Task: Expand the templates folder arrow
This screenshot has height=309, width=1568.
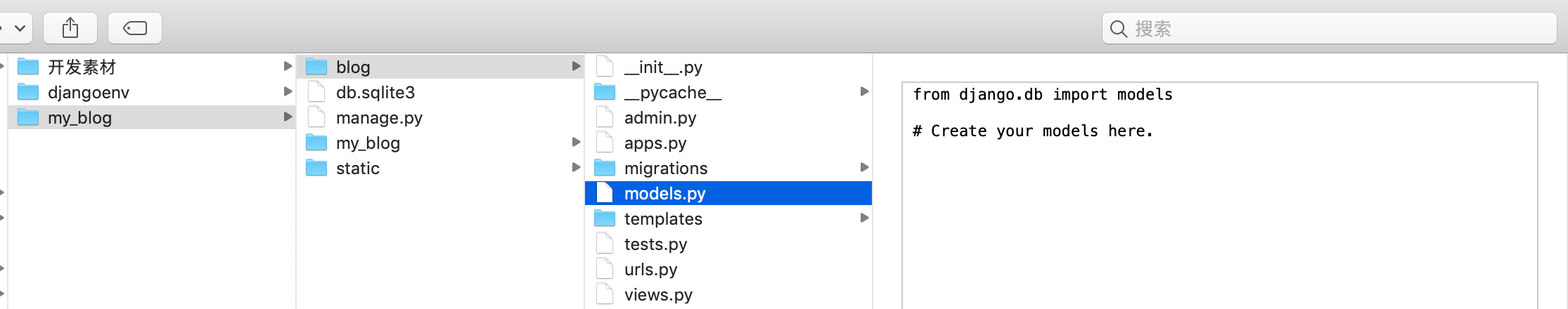Action: point(864,218)
